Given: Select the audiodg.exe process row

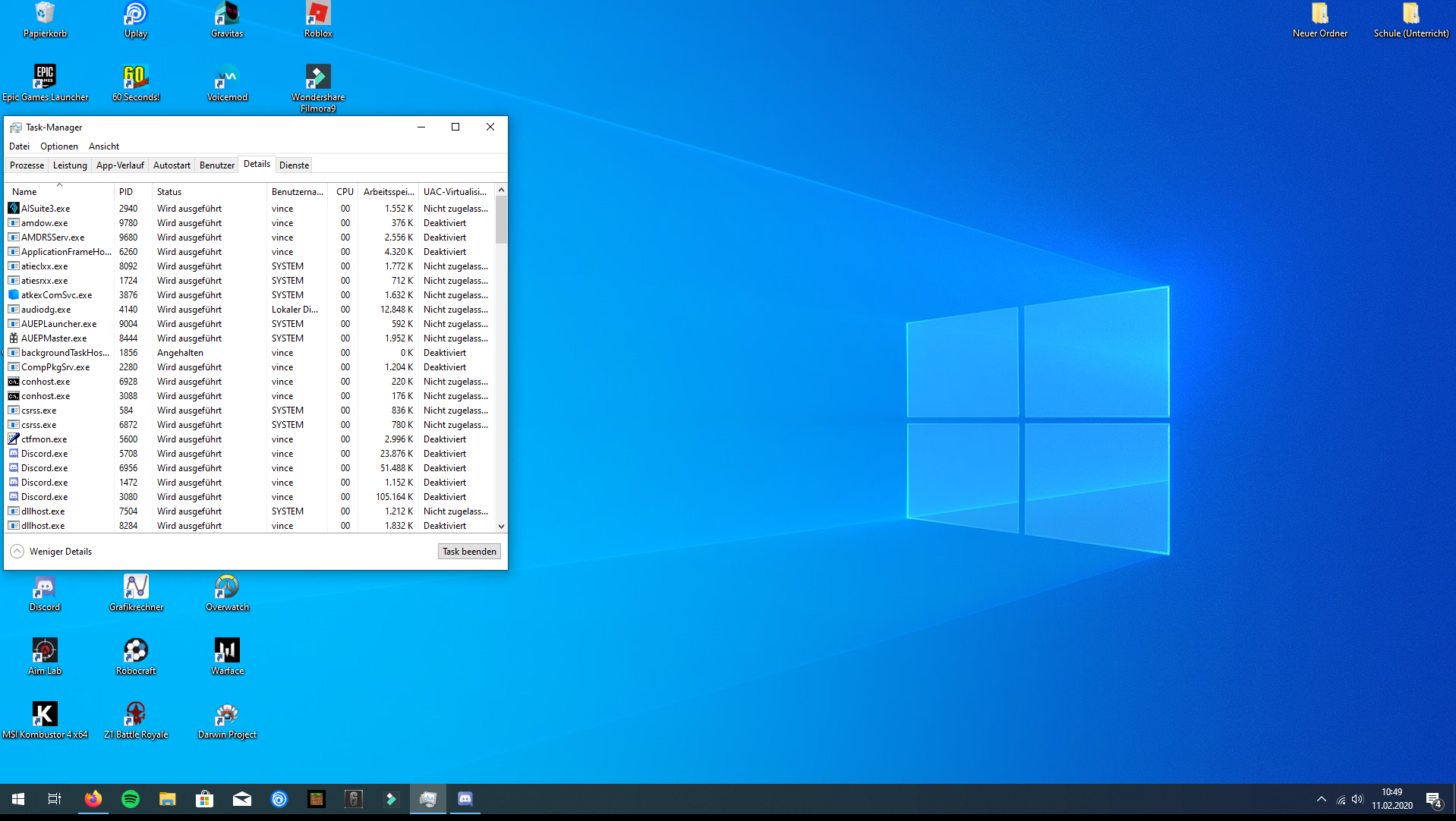Looking at the screenshot, I should (250, 310).
